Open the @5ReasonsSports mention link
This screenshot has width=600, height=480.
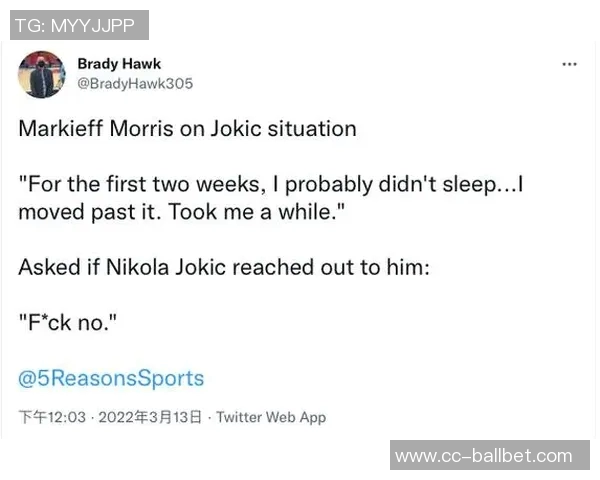pyautogui.click(x=111, y=378)
